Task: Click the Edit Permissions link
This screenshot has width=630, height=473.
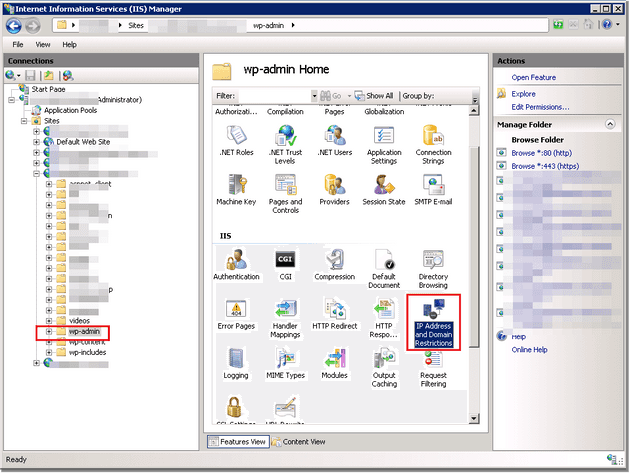Action: click(540, 107)
